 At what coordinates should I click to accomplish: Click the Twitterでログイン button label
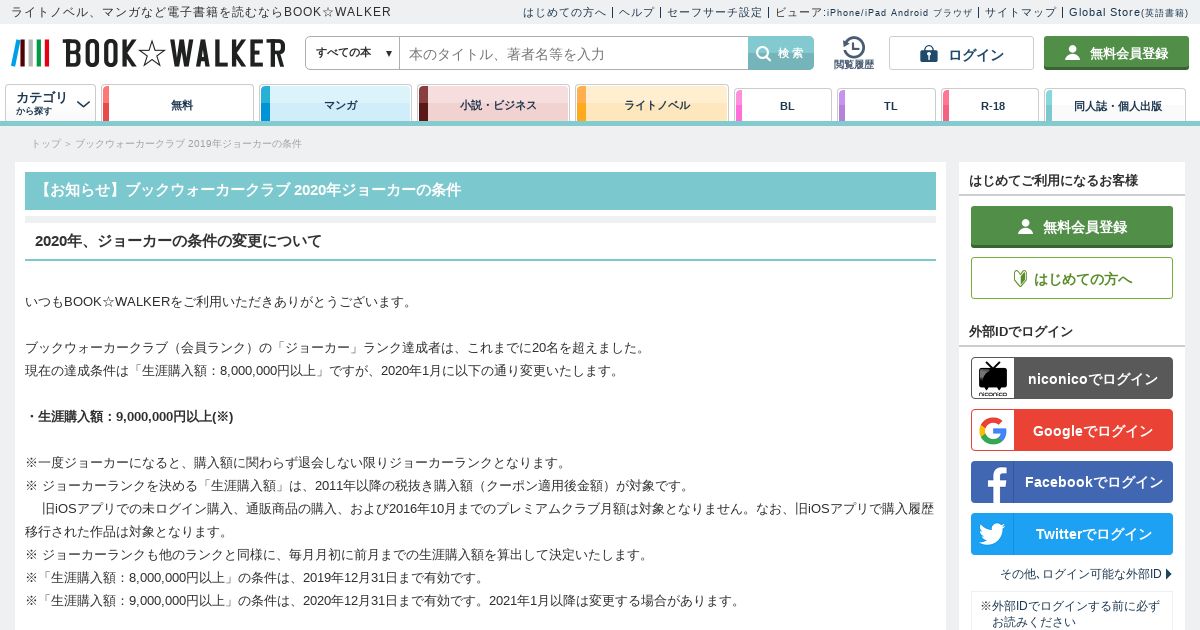point(1094,534)
